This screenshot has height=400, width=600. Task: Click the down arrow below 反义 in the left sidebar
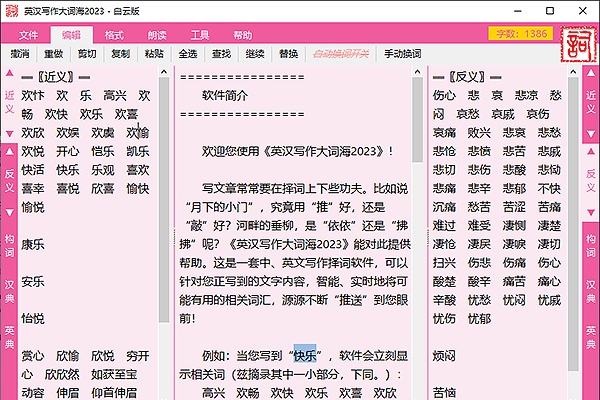click(x=10, y=212)
